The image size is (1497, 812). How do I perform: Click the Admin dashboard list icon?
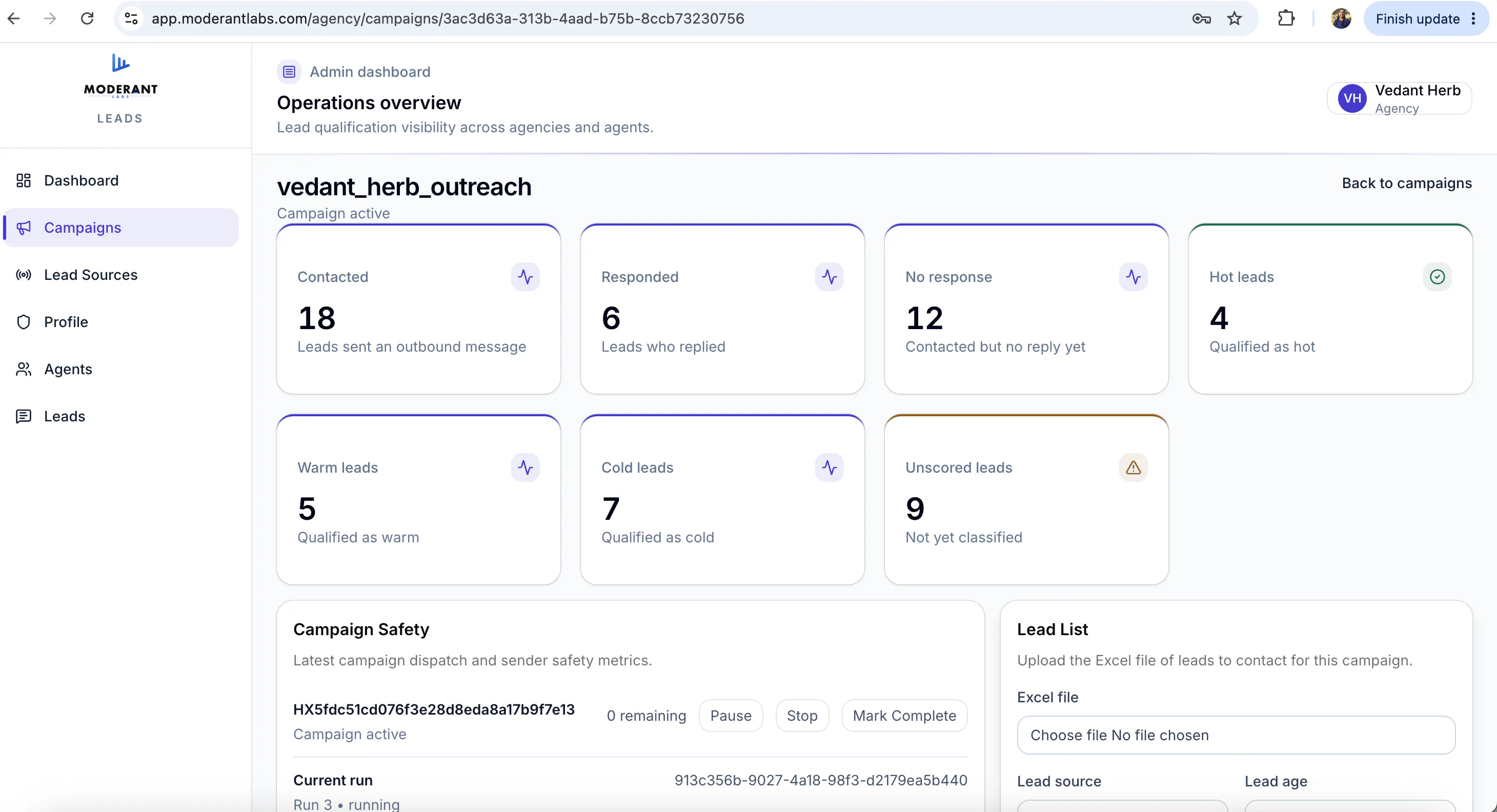click(x=289, y=72)
